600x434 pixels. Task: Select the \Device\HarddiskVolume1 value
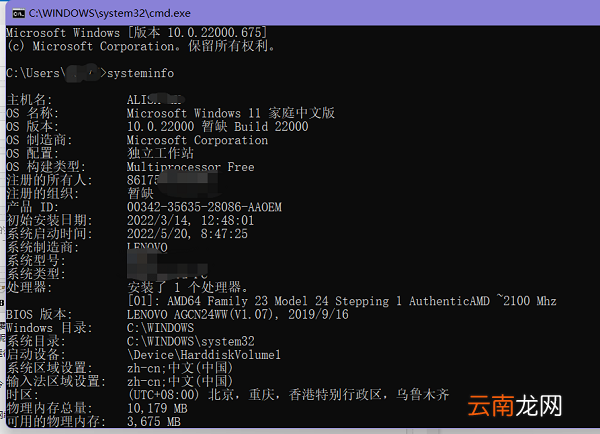click(204, 354)
